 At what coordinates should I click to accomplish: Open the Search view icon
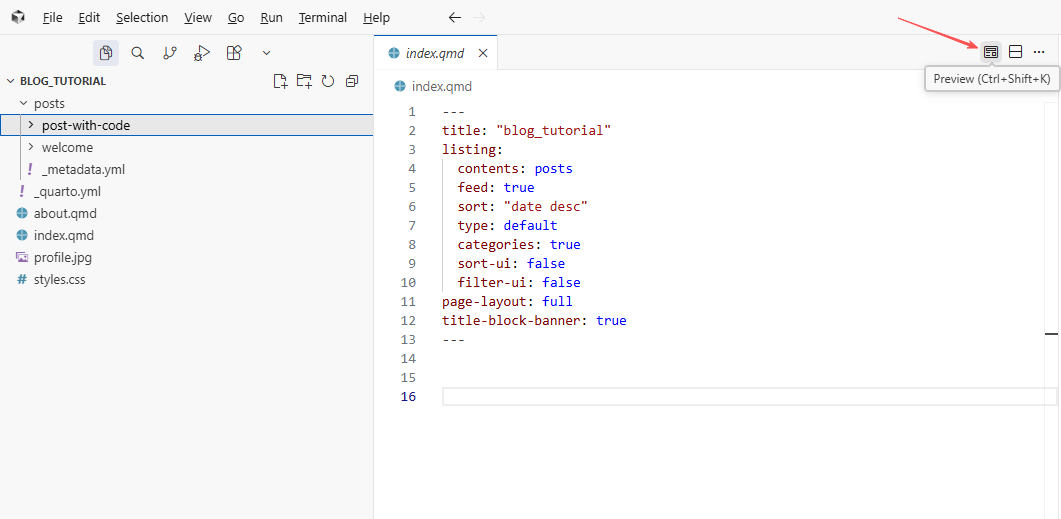138,53
